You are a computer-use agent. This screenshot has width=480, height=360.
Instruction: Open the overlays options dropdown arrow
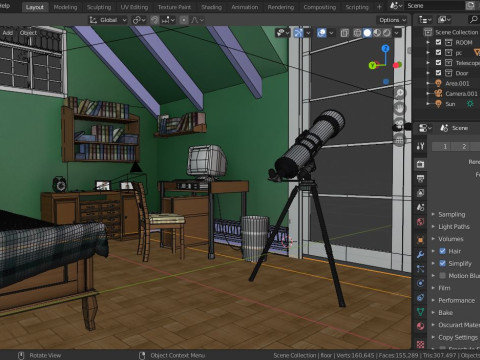331,33
